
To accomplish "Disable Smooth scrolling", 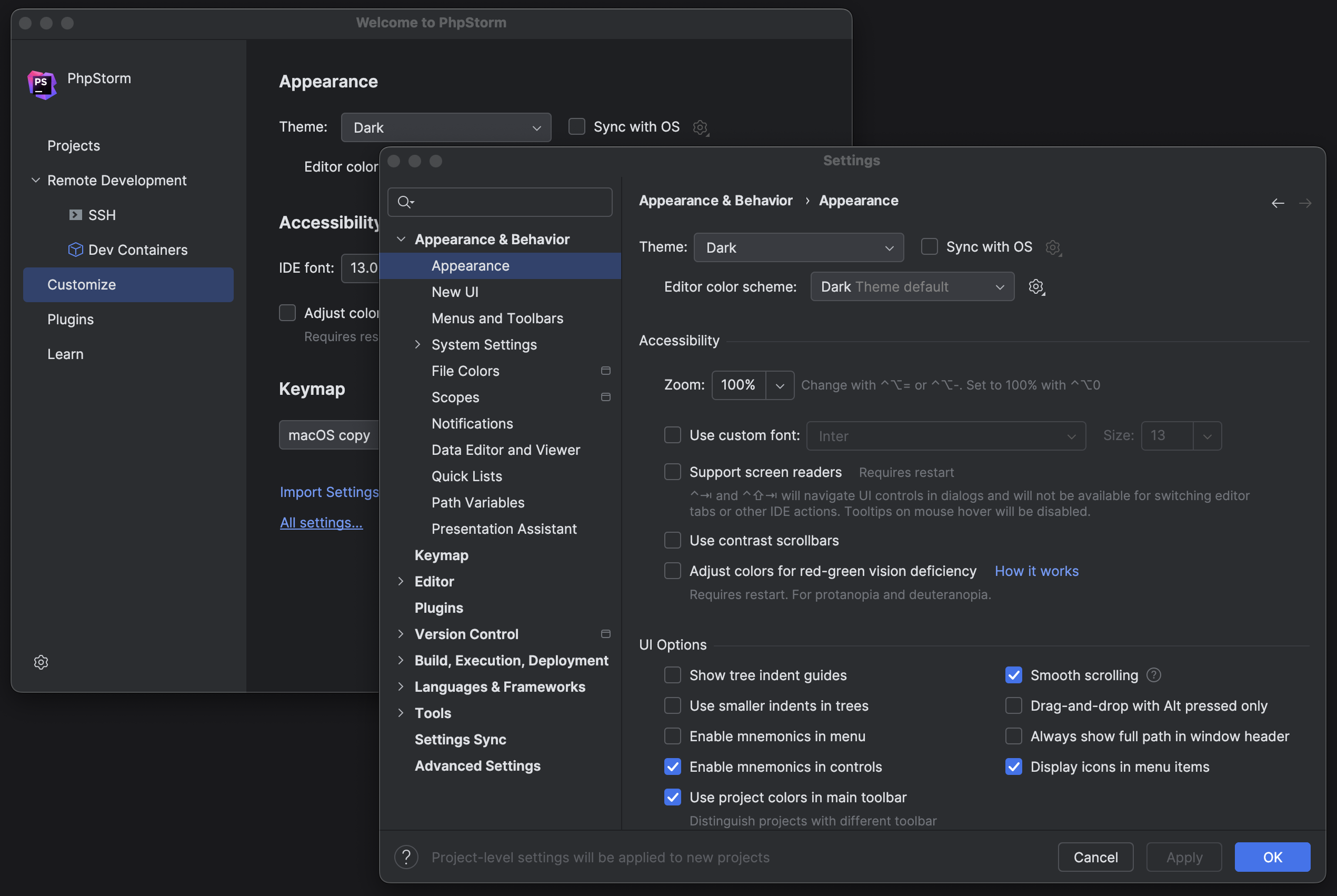I will click(x=1014, y=675).
